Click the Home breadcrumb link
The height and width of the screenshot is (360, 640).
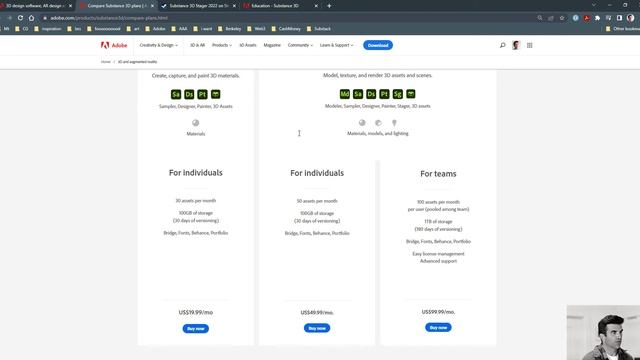click(x=106, y=62)
